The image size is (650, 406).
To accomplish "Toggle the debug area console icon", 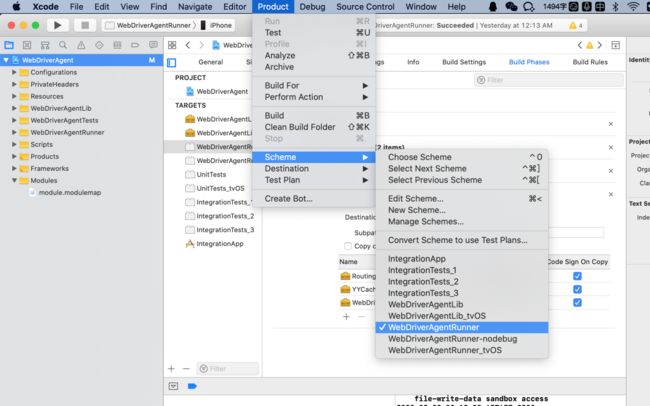I will point(173,386).
